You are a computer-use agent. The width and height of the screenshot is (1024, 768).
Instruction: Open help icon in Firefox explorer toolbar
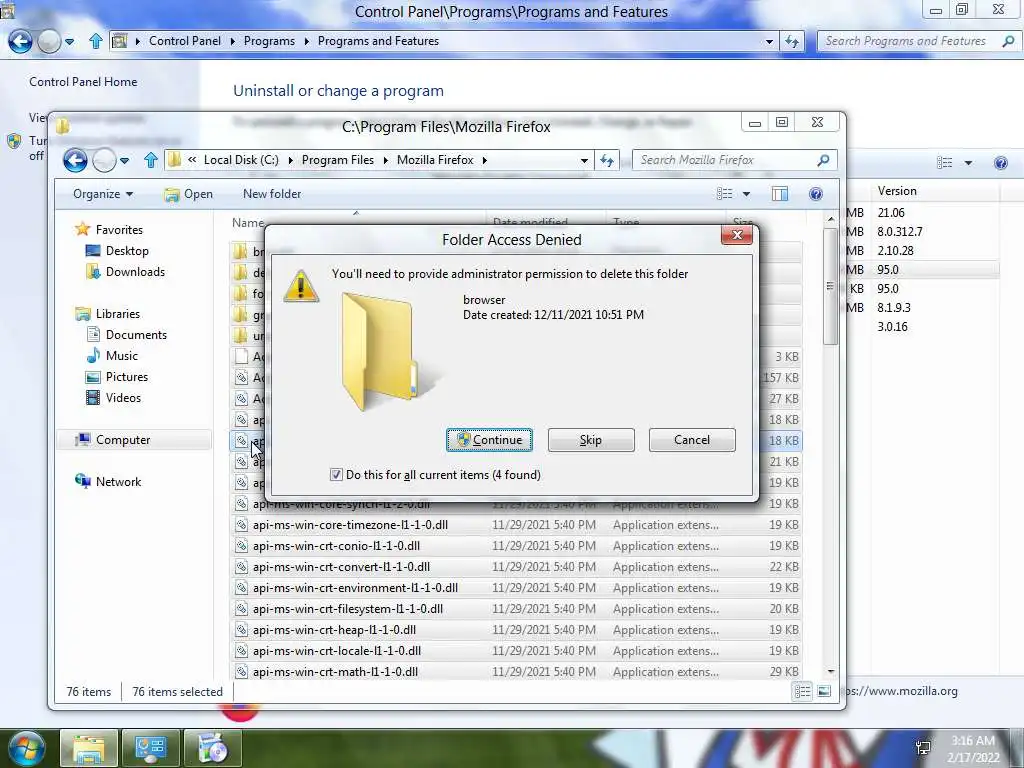click(816, 194)
